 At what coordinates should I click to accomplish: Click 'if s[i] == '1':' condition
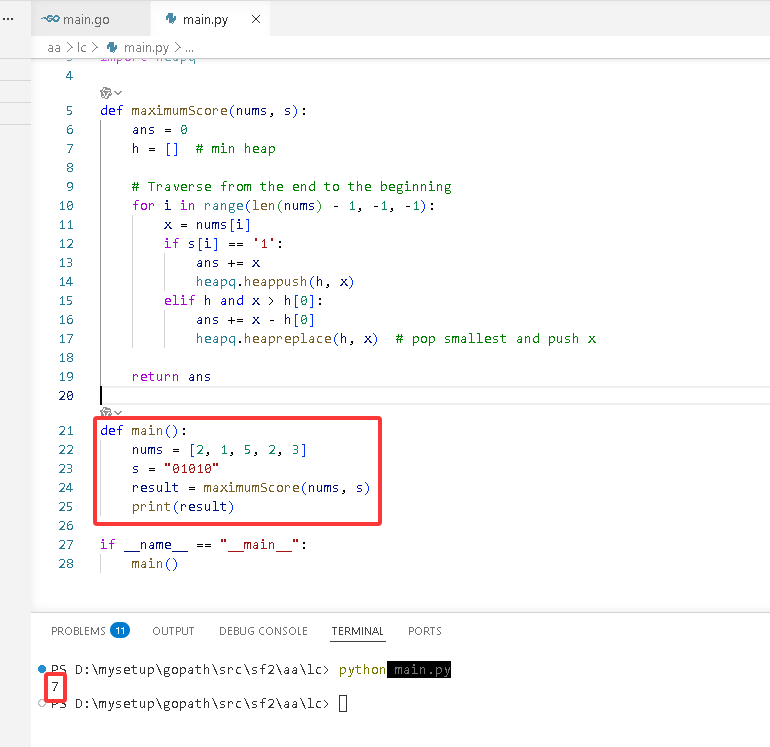click(223, 244)
